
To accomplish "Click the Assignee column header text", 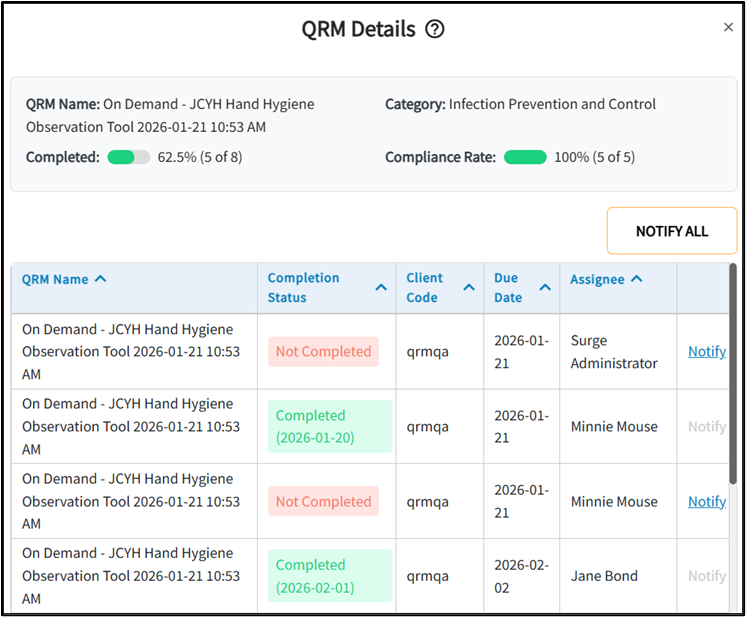I will click(597, 279).
